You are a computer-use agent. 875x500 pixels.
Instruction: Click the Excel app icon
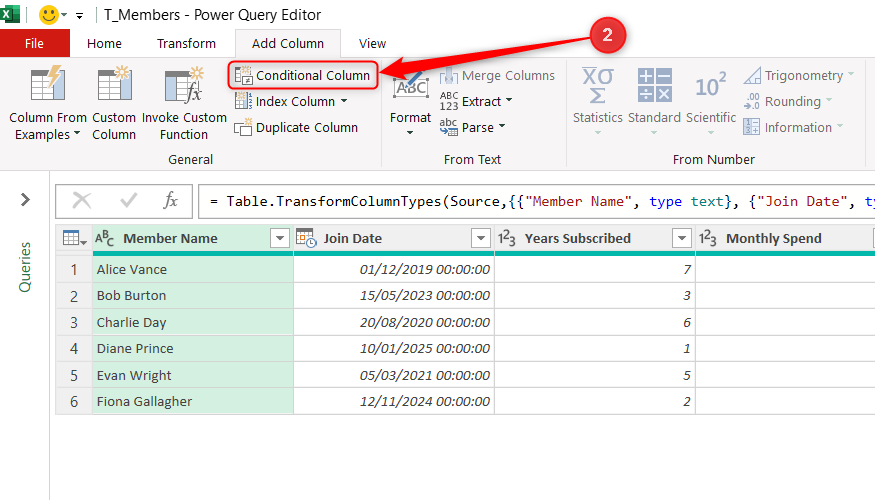[x=9, y=15]
